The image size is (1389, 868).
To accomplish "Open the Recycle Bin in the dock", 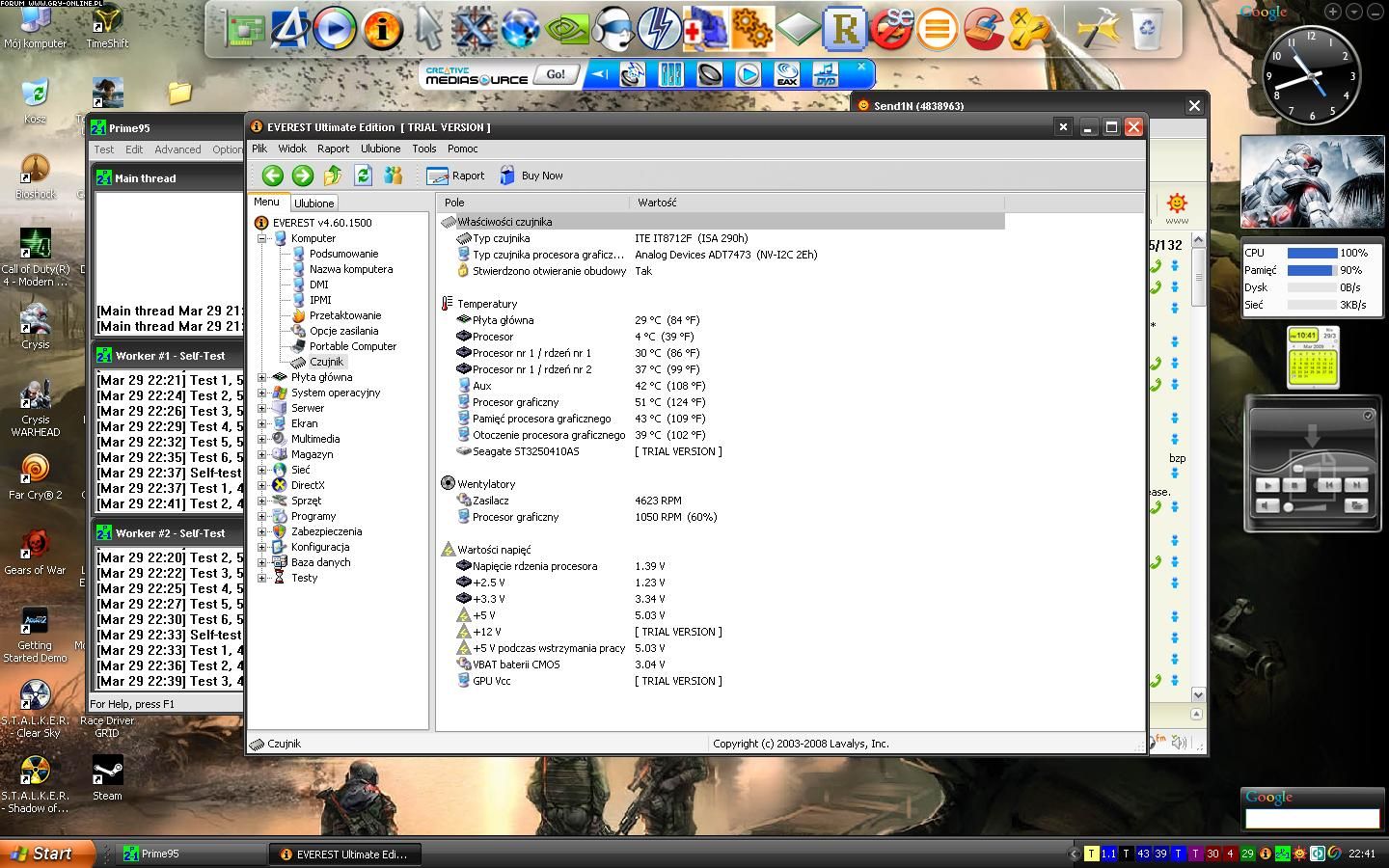I will [1146, 29].
